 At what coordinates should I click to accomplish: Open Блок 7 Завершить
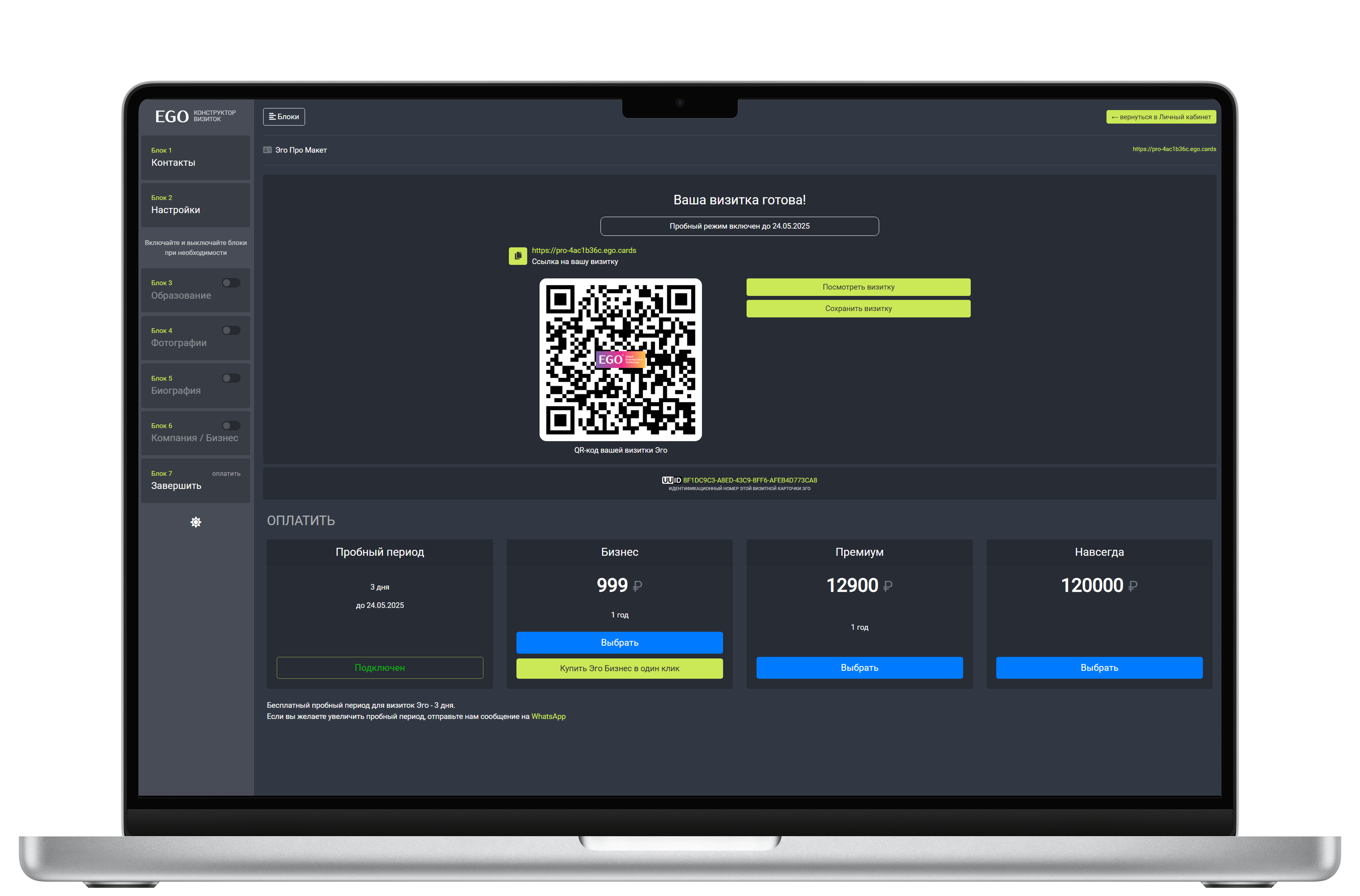(x=196, y=480)
